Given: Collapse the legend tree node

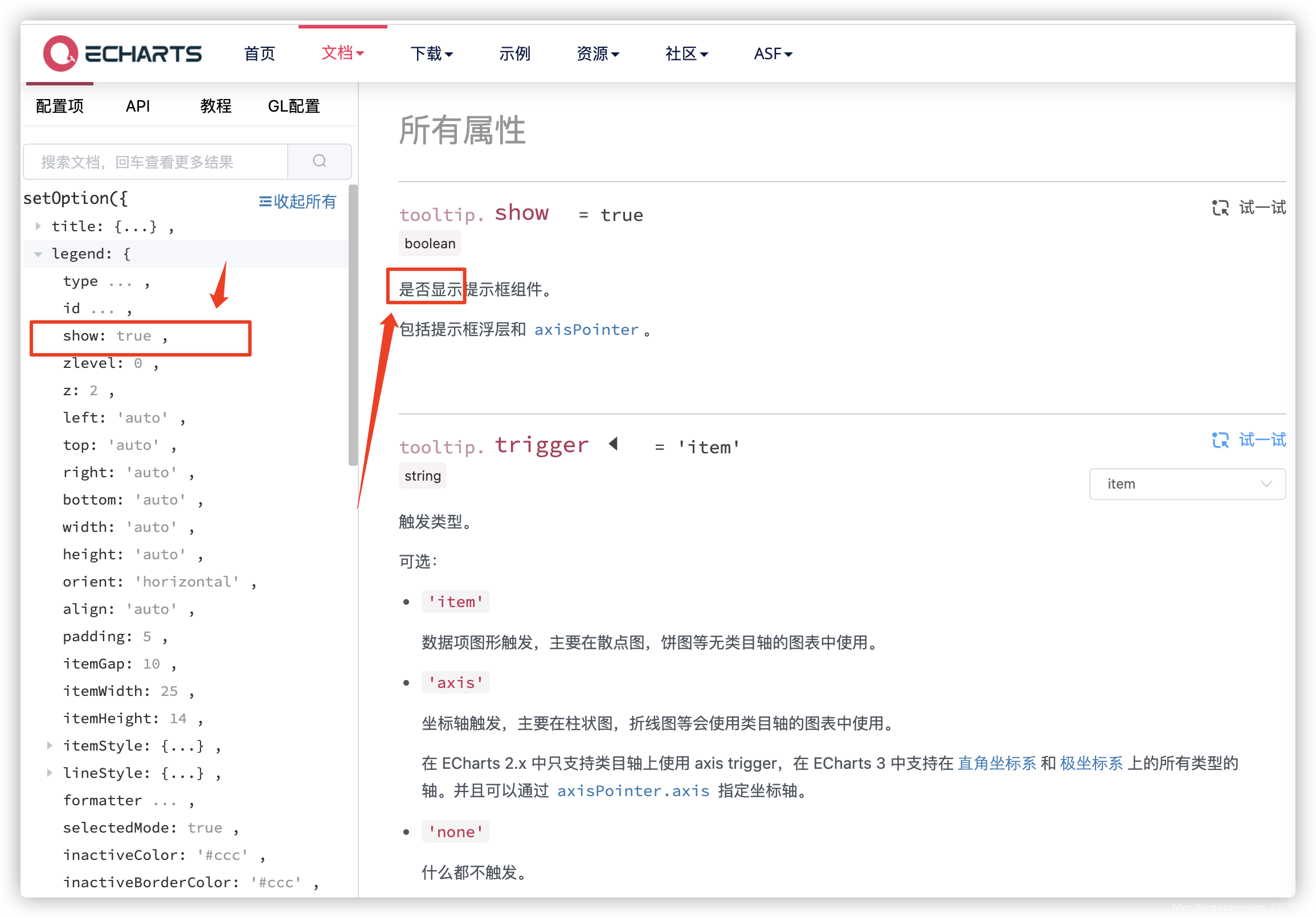Looking at the screenshot, I should pos(38,254).
